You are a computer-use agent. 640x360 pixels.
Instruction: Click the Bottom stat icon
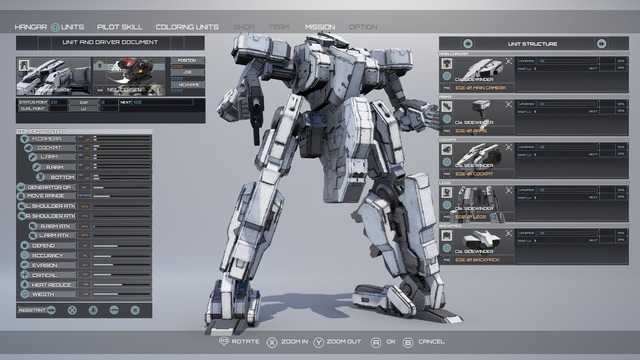coord(40,177)
